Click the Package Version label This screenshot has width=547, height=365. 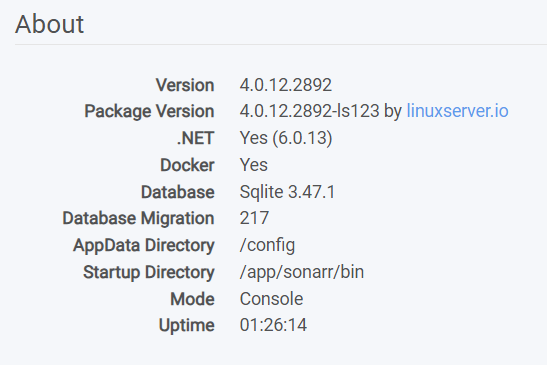point(149,111)
